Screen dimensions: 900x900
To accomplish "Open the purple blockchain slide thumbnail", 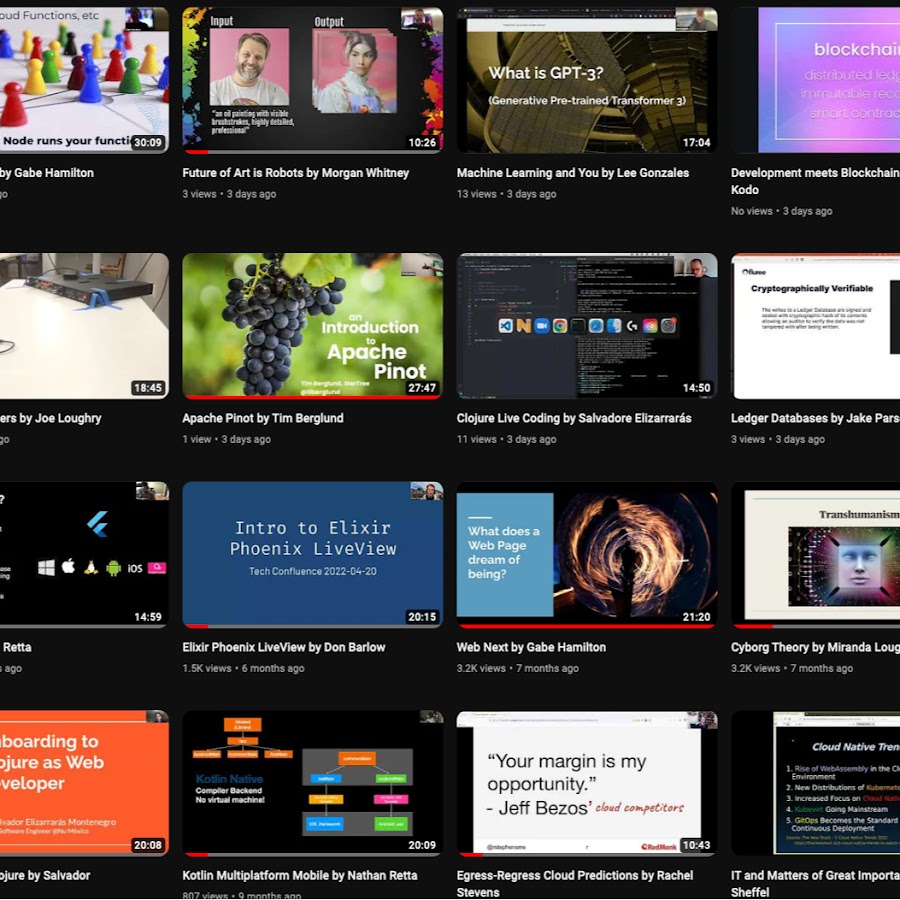I will (x=816, y=80).
